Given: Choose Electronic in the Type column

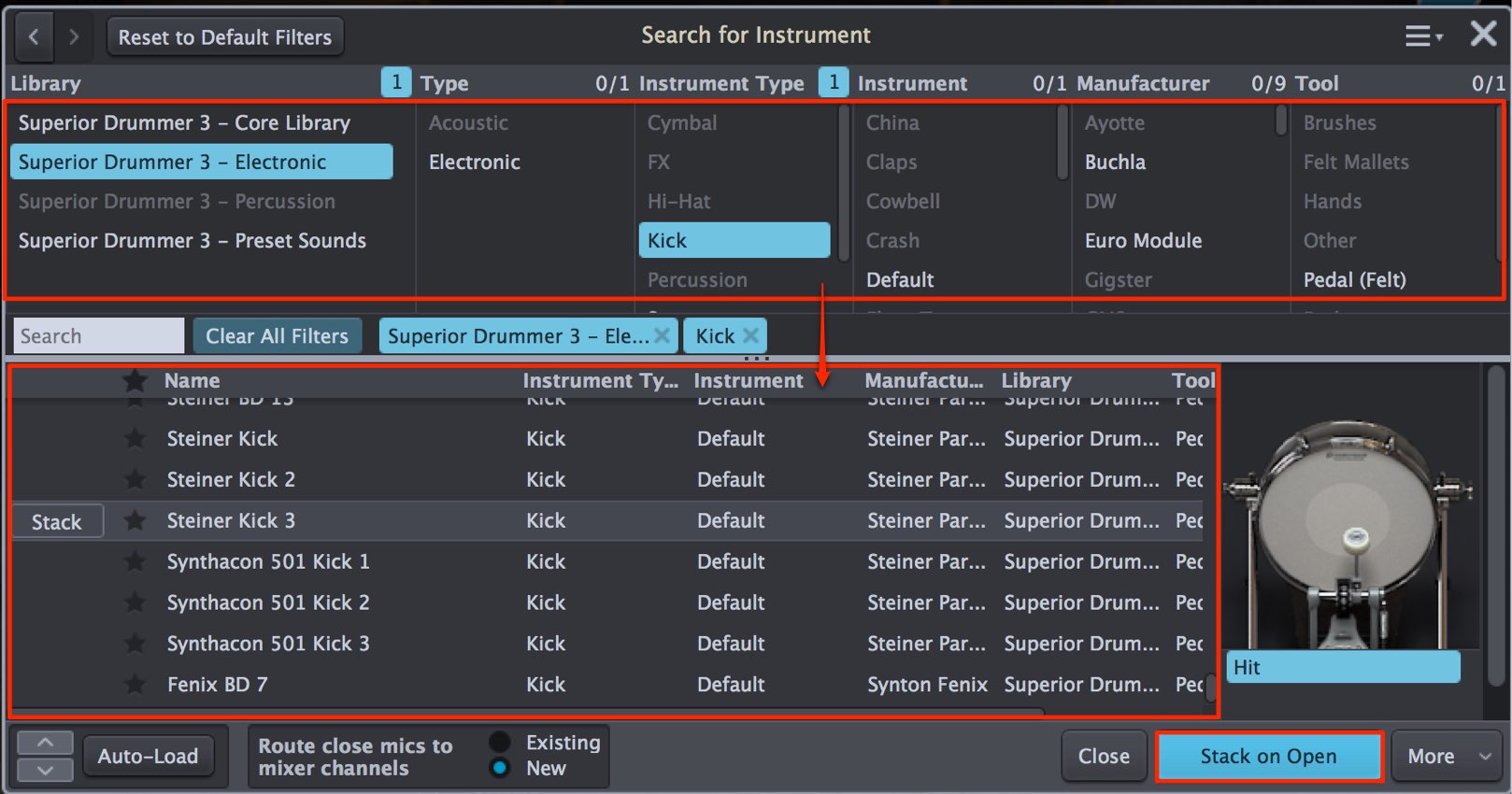Looking at the screenshot, I should click(475, 162).
